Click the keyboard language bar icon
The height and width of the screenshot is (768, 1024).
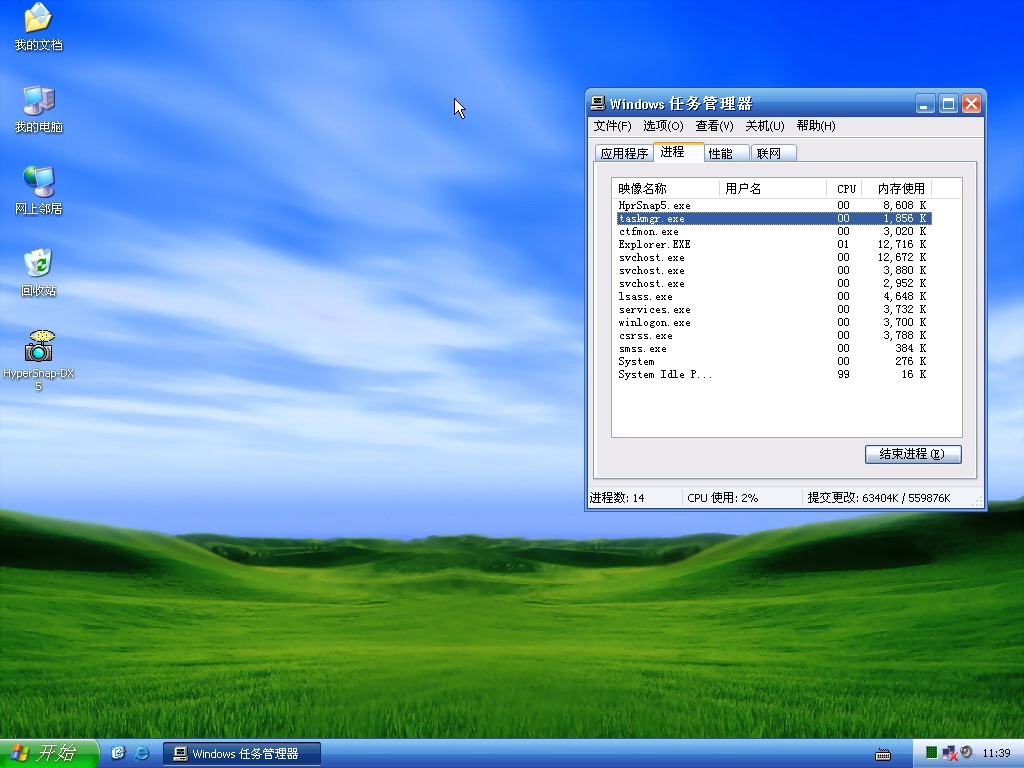tap(883, 755)
